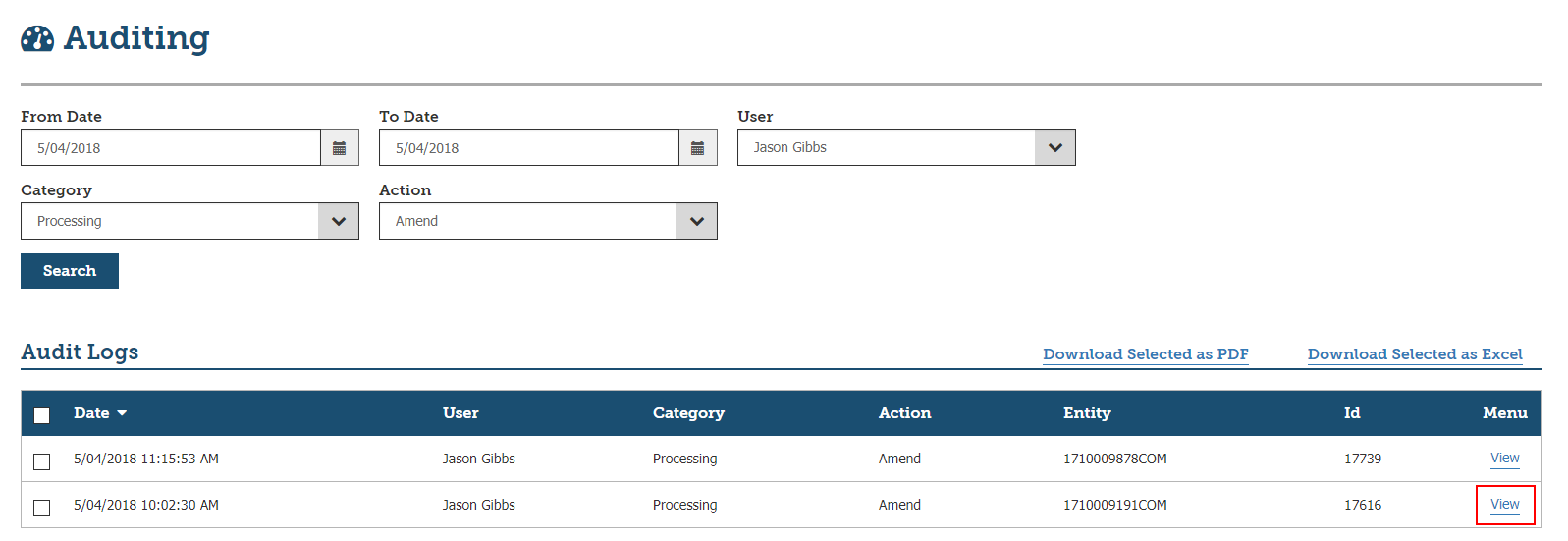
Task: Open the From Date calendar picker
Action: [339, 148]
